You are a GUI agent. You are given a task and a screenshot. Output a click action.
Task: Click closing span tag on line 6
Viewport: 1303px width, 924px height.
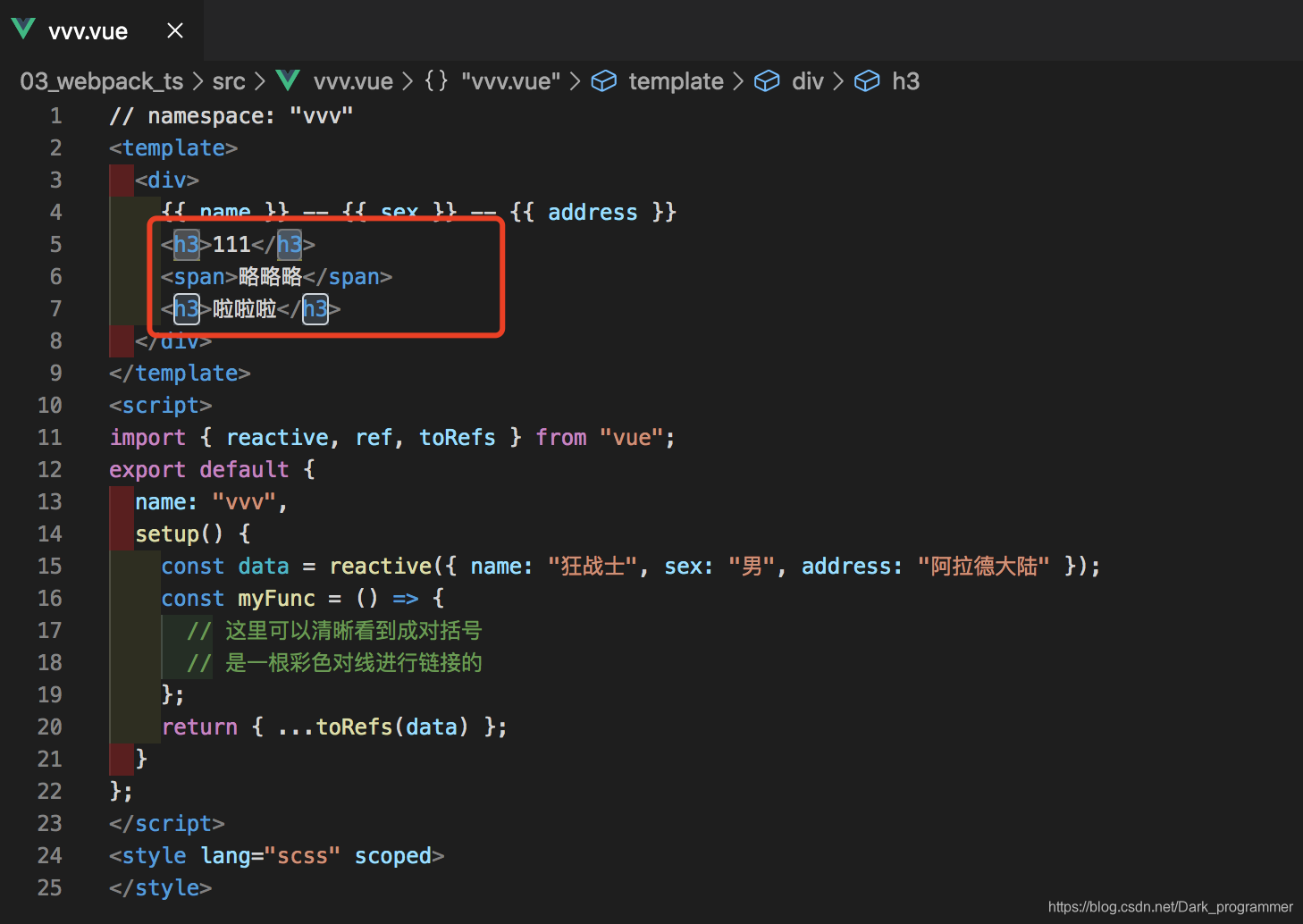coord(348,277)
